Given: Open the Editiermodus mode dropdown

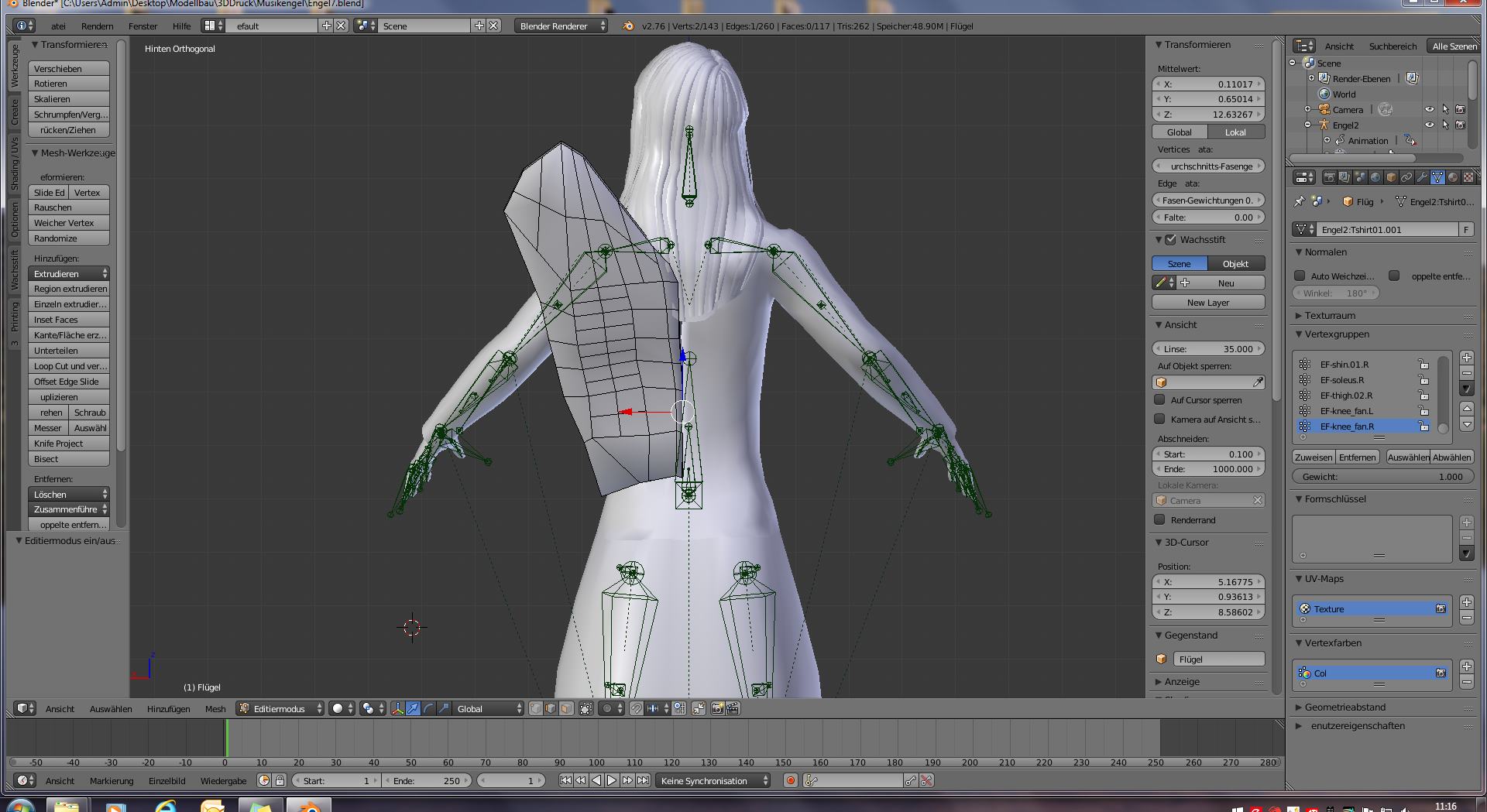Looking at the screenshot, I should tap(280, 708).
